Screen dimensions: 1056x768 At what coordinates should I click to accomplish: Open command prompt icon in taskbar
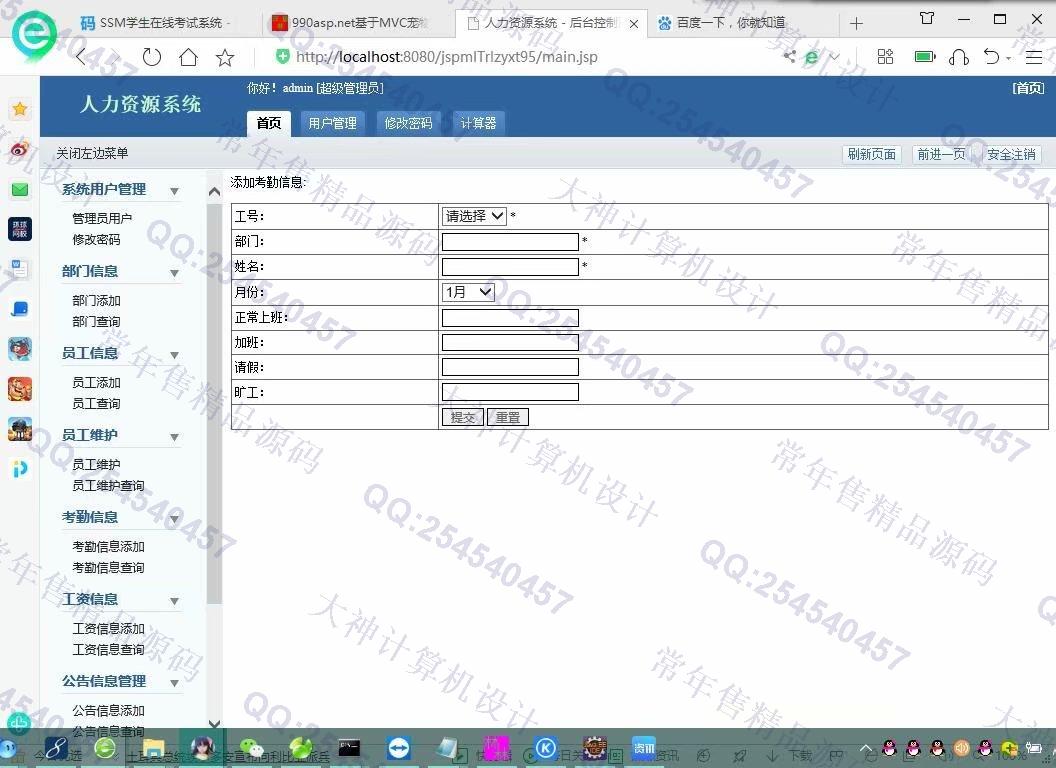pos(349,748)
